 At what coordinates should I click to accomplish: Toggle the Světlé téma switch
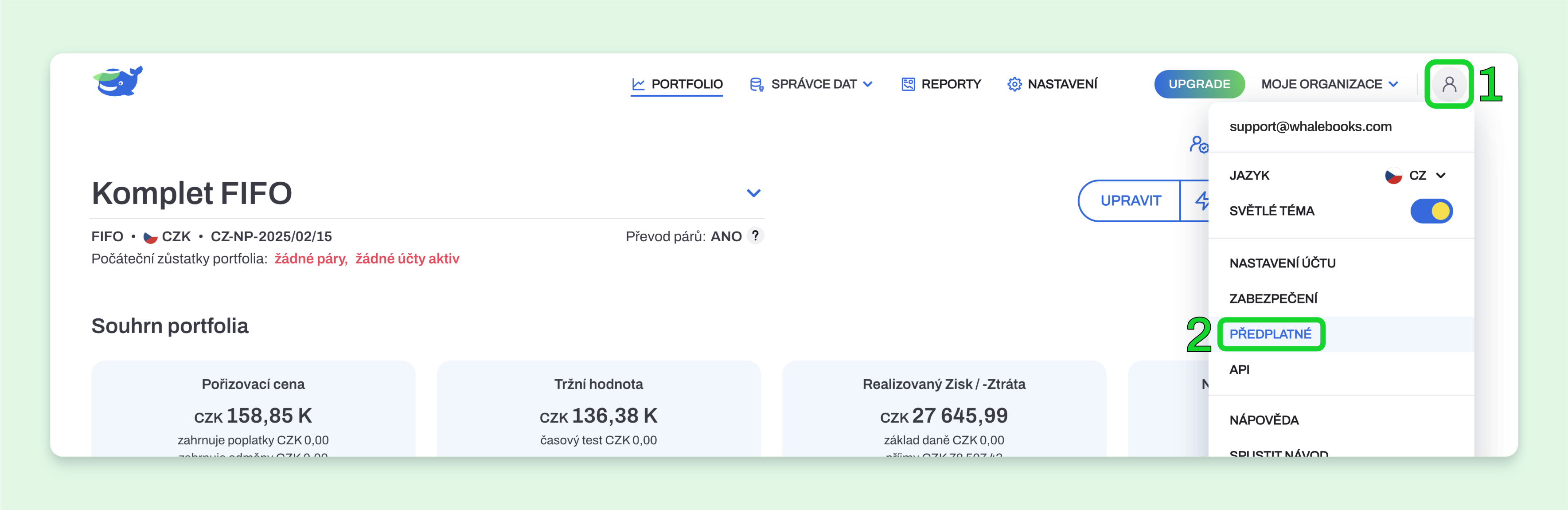pyautogui.click(x=1431, y=211)
